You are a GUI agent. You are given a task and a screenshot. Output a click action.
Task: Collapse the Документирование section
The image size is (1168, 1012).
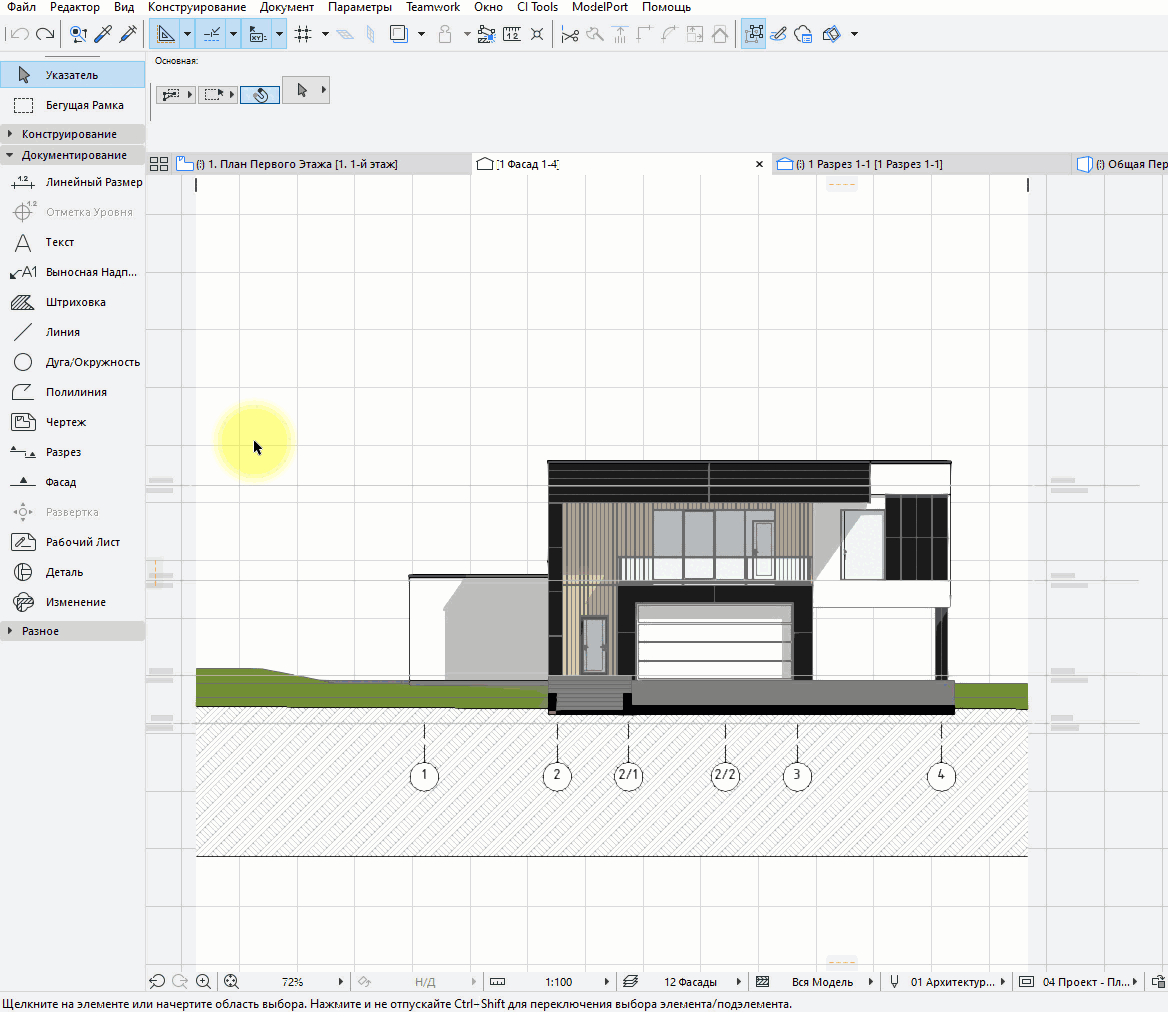(x=74, y=155)
